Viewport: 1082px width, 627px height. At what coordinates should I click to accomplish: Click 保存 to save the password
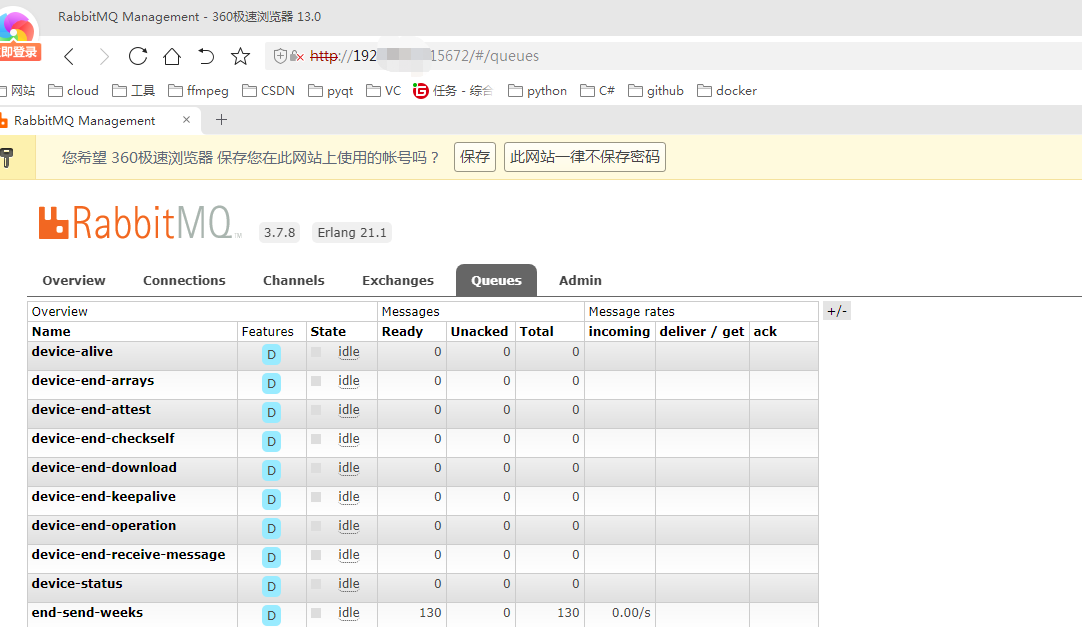pos(475,157)
